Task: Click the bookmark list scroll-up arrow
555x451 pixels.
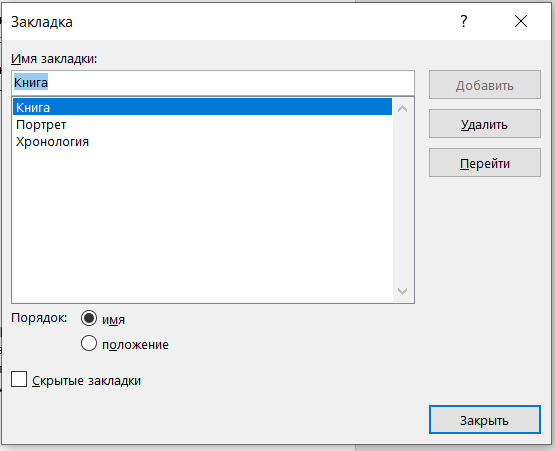Action: [402, 108]
